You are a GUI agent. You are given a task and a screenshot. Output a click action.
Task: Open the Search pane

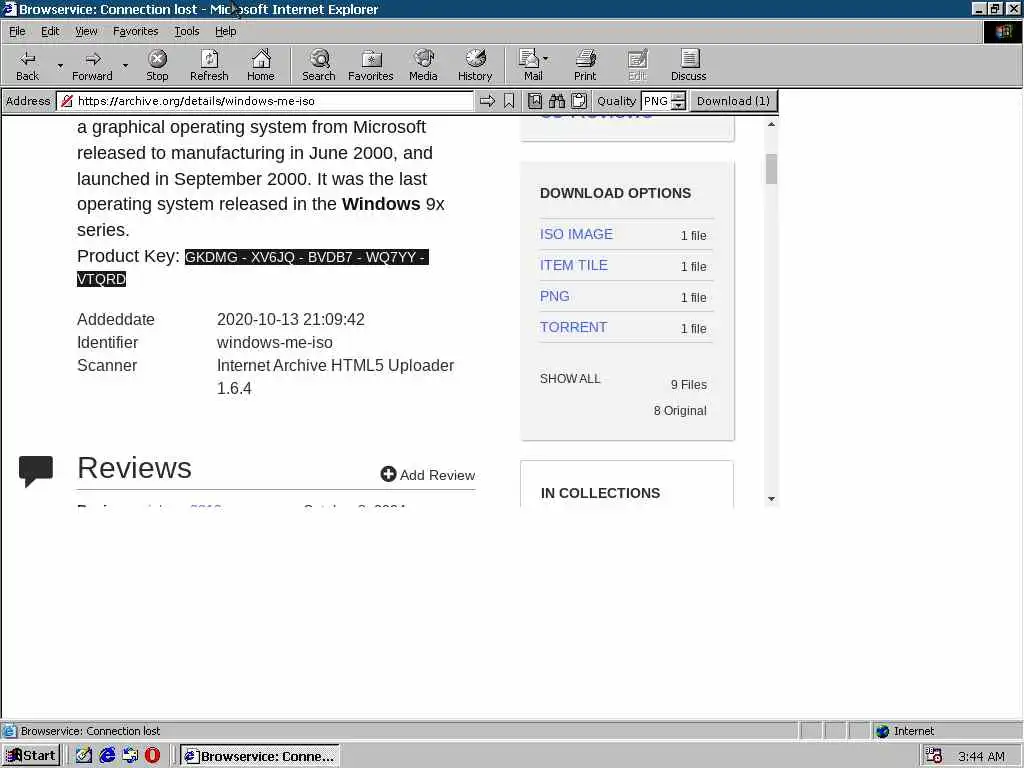pyautogui.click(x=319, y=65)
